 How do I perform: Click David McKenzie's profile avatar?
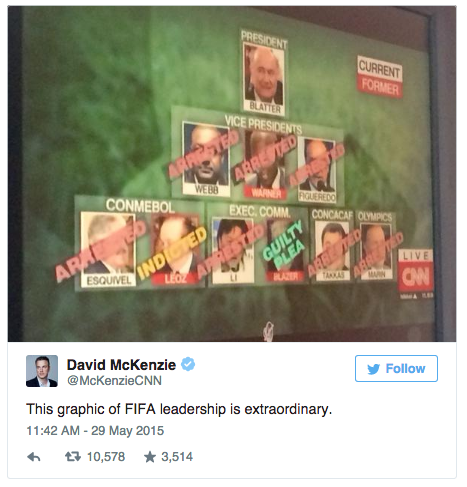(42, 371)
